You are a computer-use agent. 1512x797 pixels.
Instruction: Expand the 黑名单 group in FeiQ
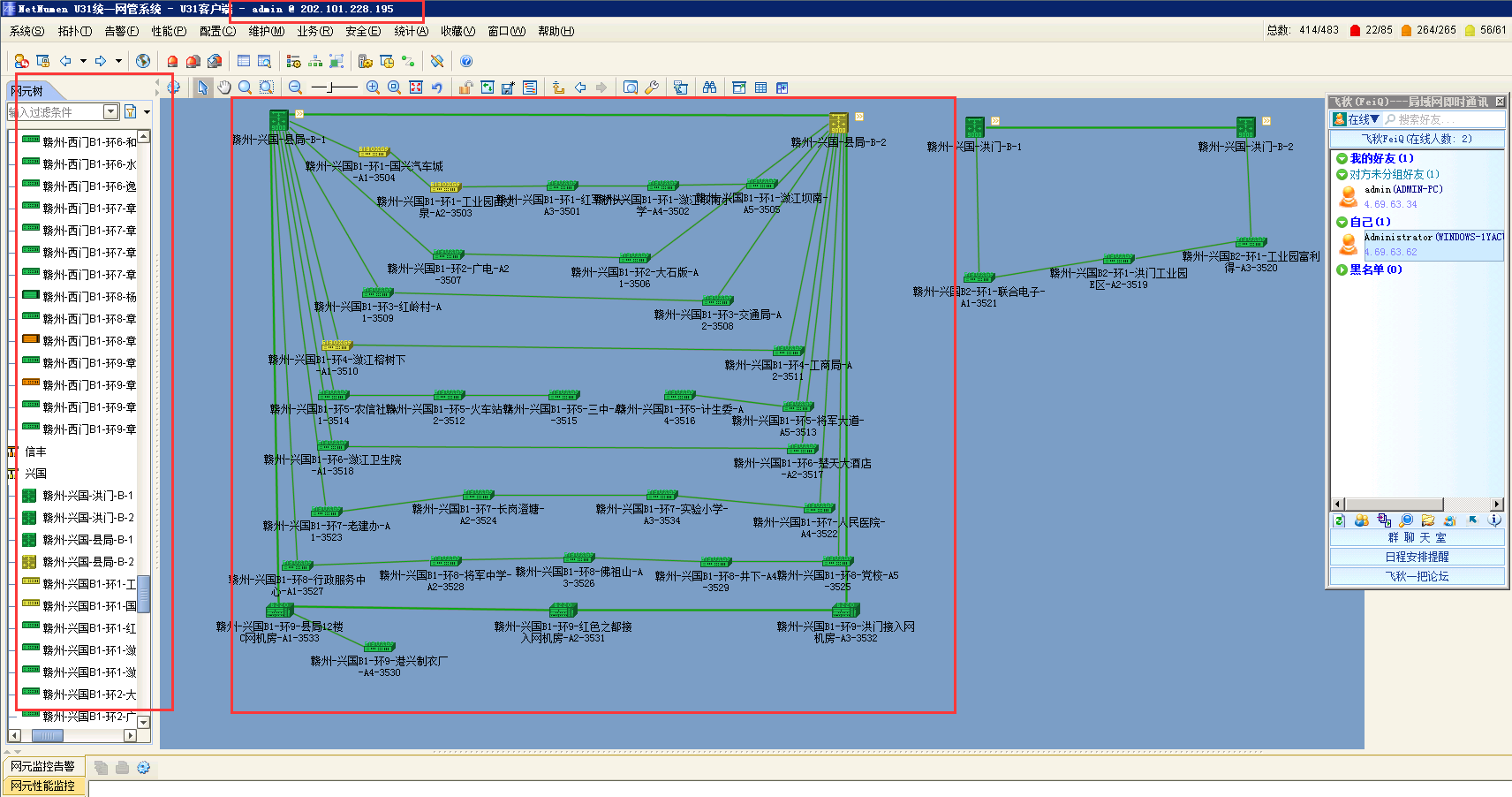click(x=1342, y=269)
